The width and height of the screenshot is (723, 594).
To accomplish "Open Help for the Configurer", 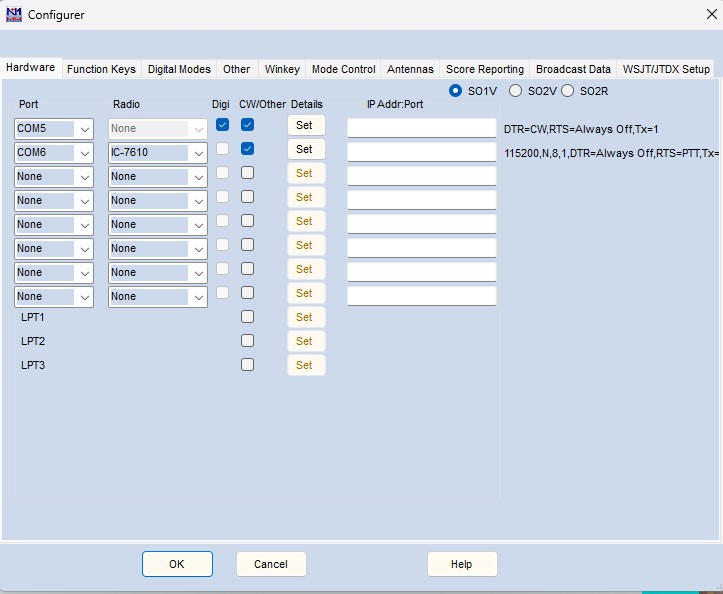I will (461, 564).
